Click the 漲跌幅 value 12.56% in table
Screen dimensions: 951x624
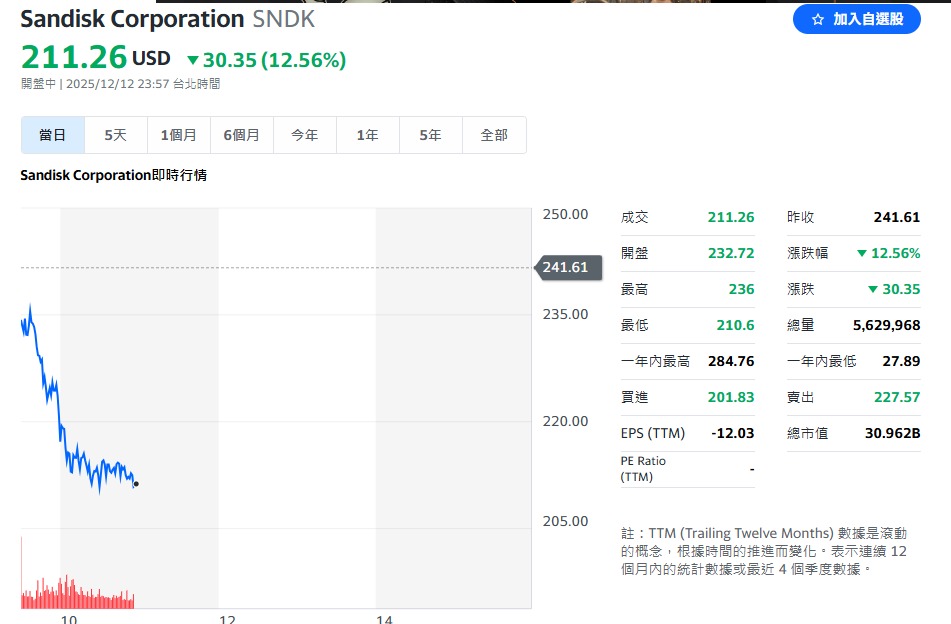tap(889, 253)
